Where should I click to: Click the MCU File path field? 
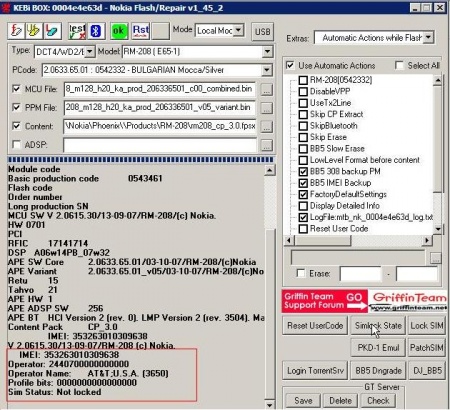click(x=160, y=89)
